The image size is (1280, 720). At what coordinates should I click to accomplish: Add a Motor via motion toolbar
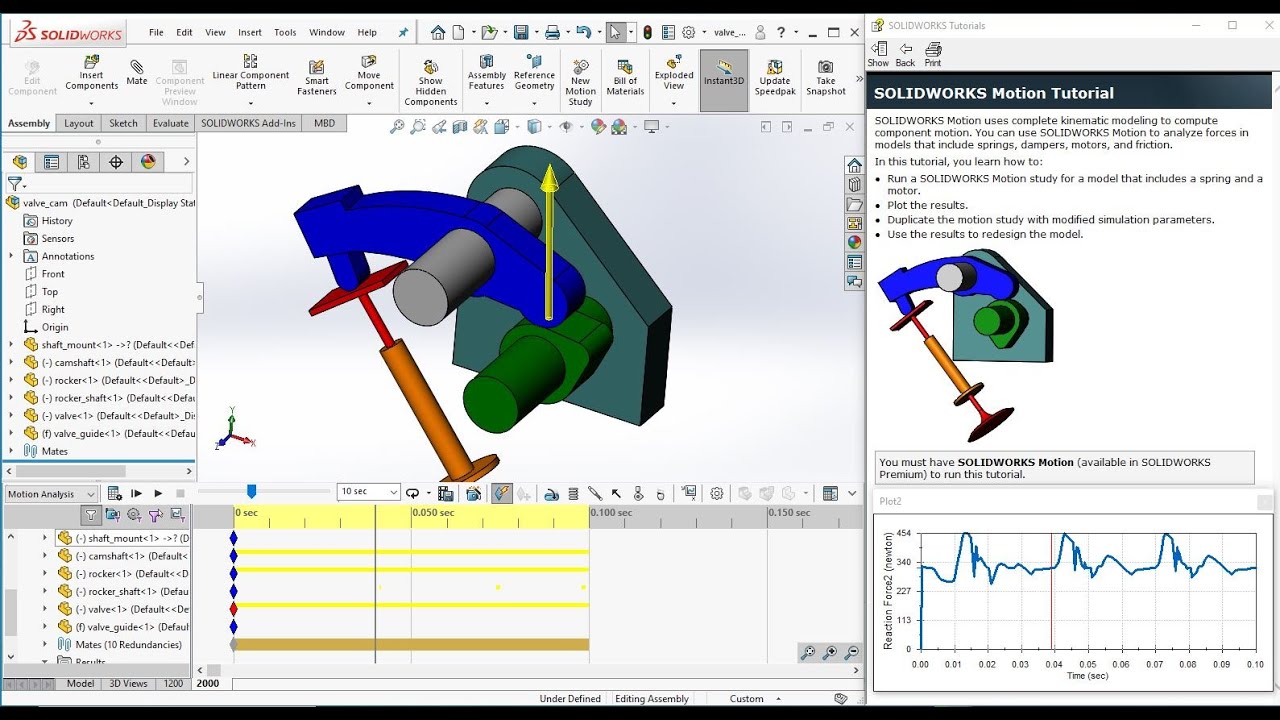click(551, 493)
